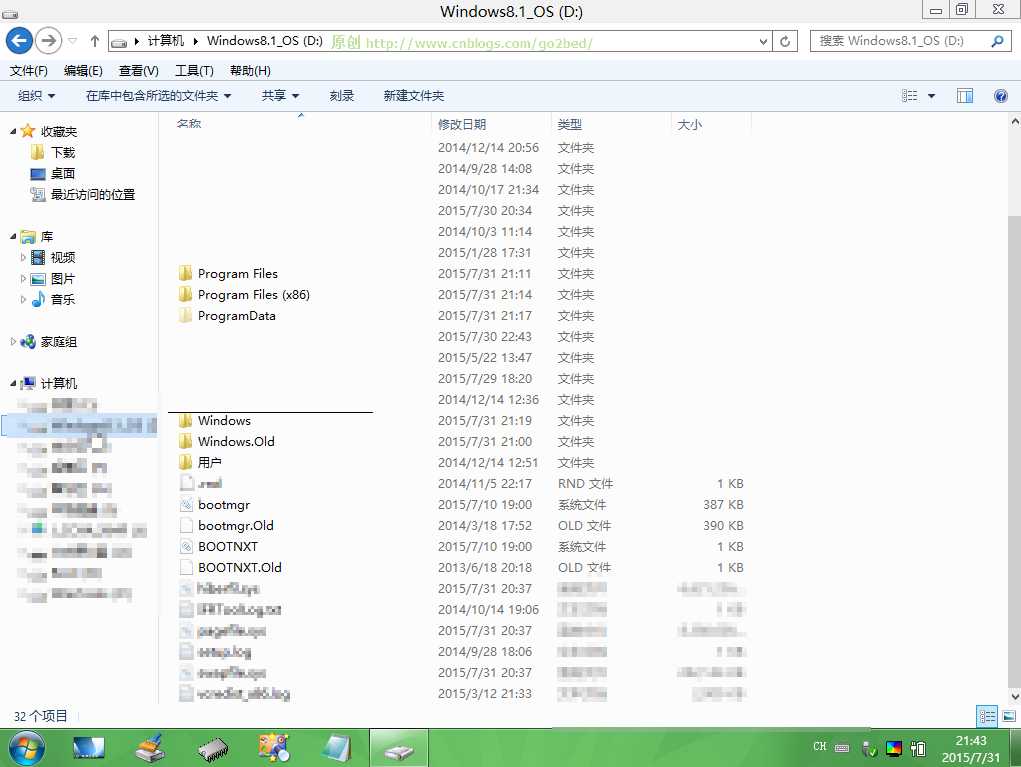Viewport: 1021px width, 767px height.
Task: Open the Organize dropdown (组织)
Action: click(x=36, y=96)
